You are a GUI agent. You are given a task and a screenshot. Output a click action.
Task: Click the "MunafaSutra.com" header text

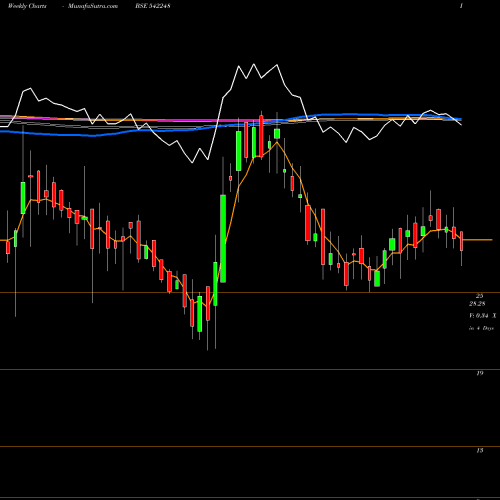tap(93, 6)
